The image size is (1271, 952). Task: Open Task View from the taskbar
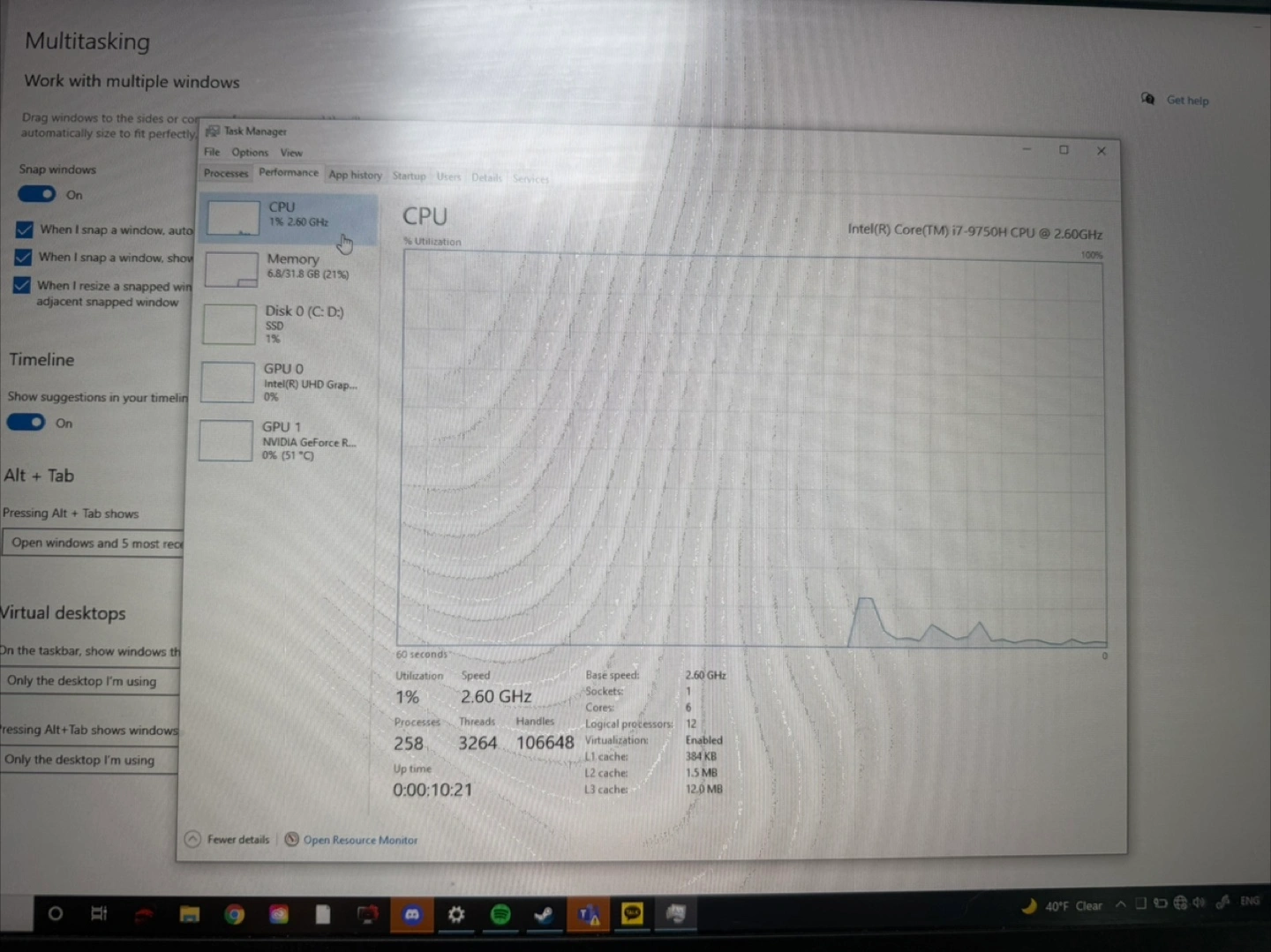click(99, 914)
